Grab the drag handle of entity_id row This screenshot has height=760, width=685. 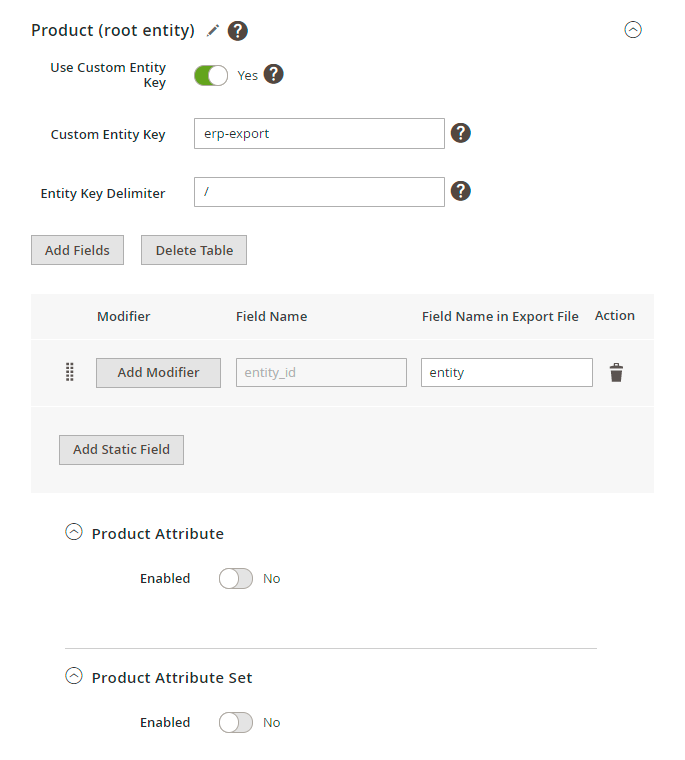tap(70, 372)
